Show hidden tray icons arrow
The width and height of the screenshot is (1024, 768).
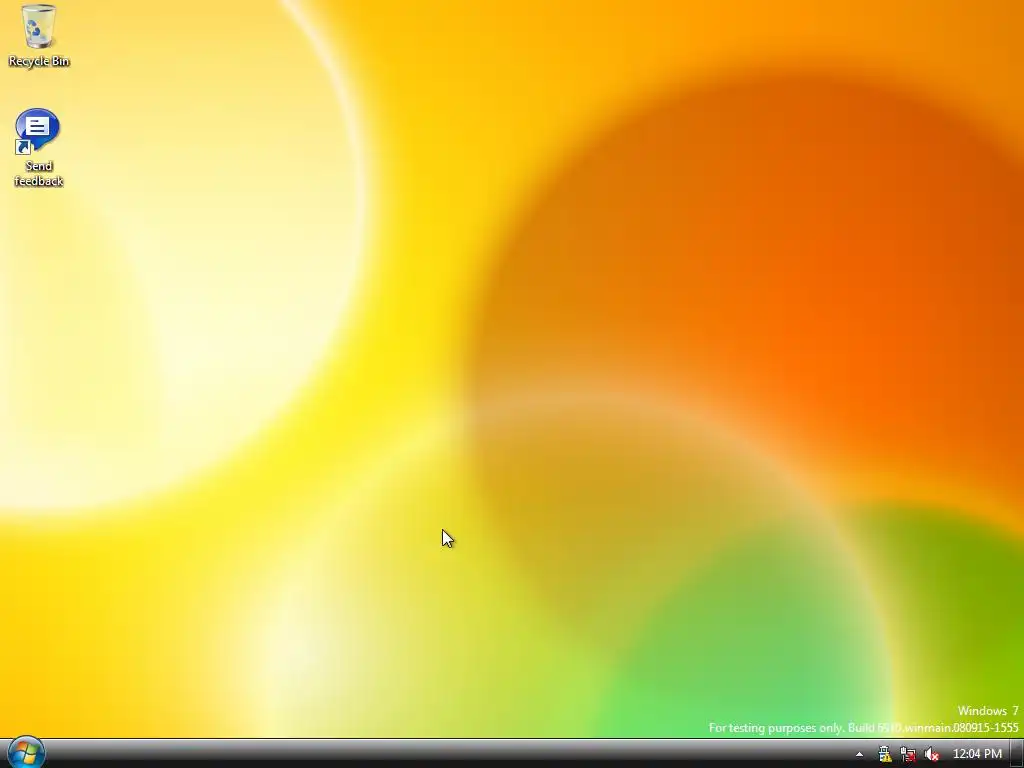coord(859,754)
